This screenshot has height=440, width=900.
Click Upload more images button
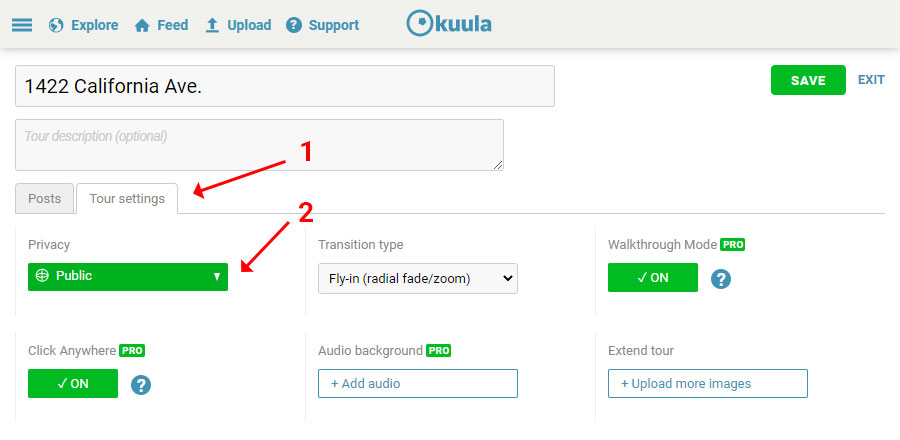(x=708, y=384)
